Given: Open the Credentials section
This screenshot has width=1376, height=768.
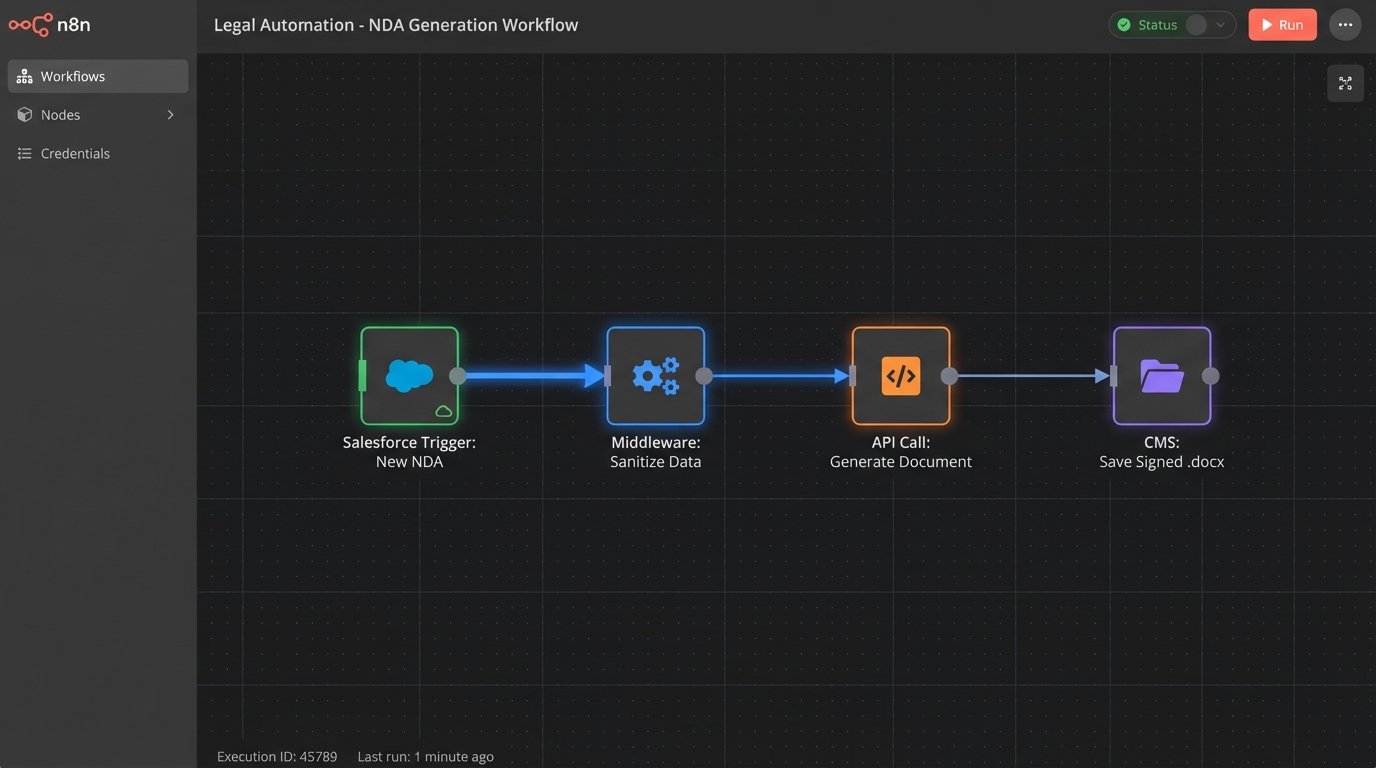Looking at the screenshot, I should pos(74,152).
